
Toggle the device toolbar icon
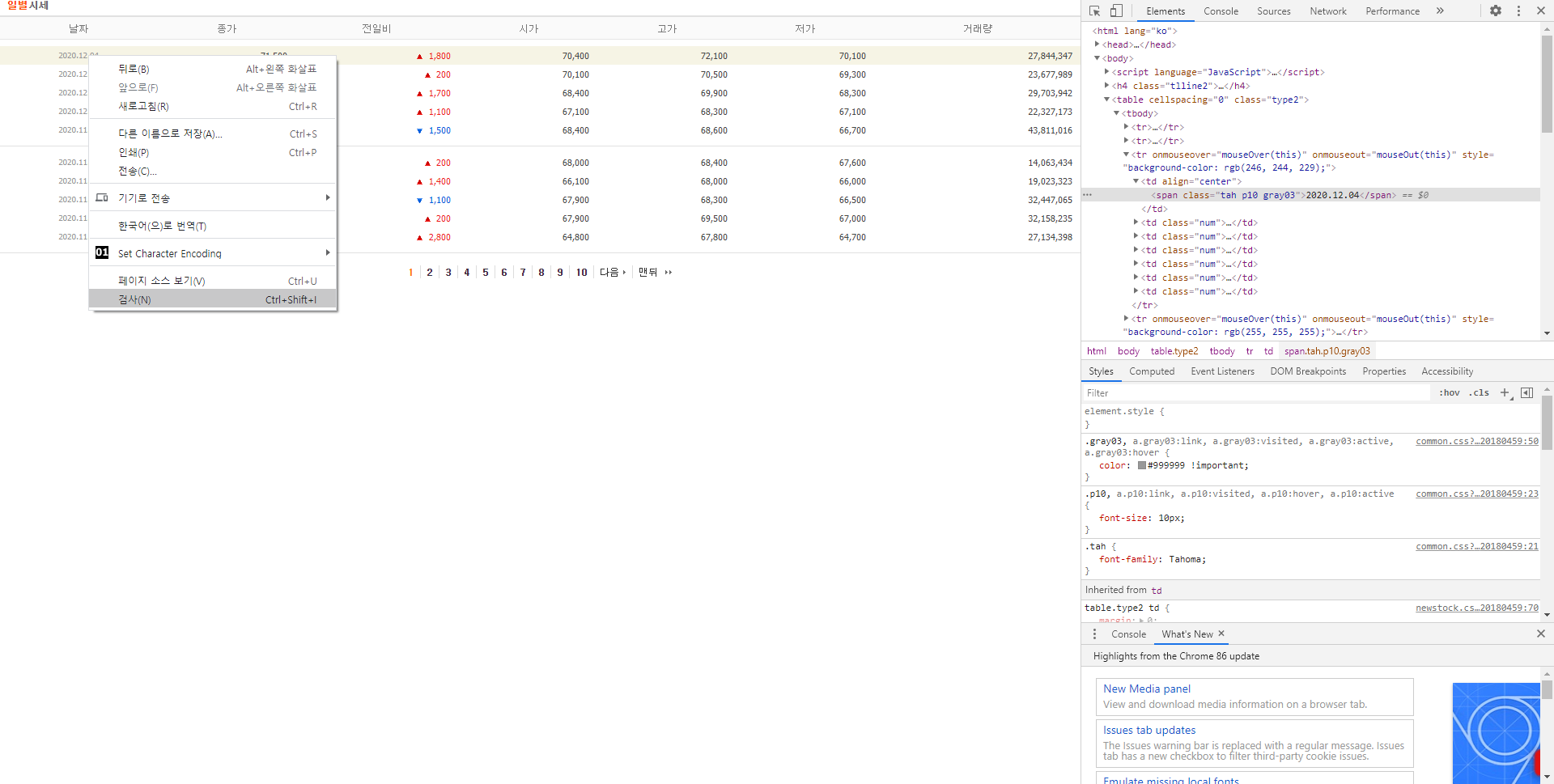click(x=1116, y=11)
